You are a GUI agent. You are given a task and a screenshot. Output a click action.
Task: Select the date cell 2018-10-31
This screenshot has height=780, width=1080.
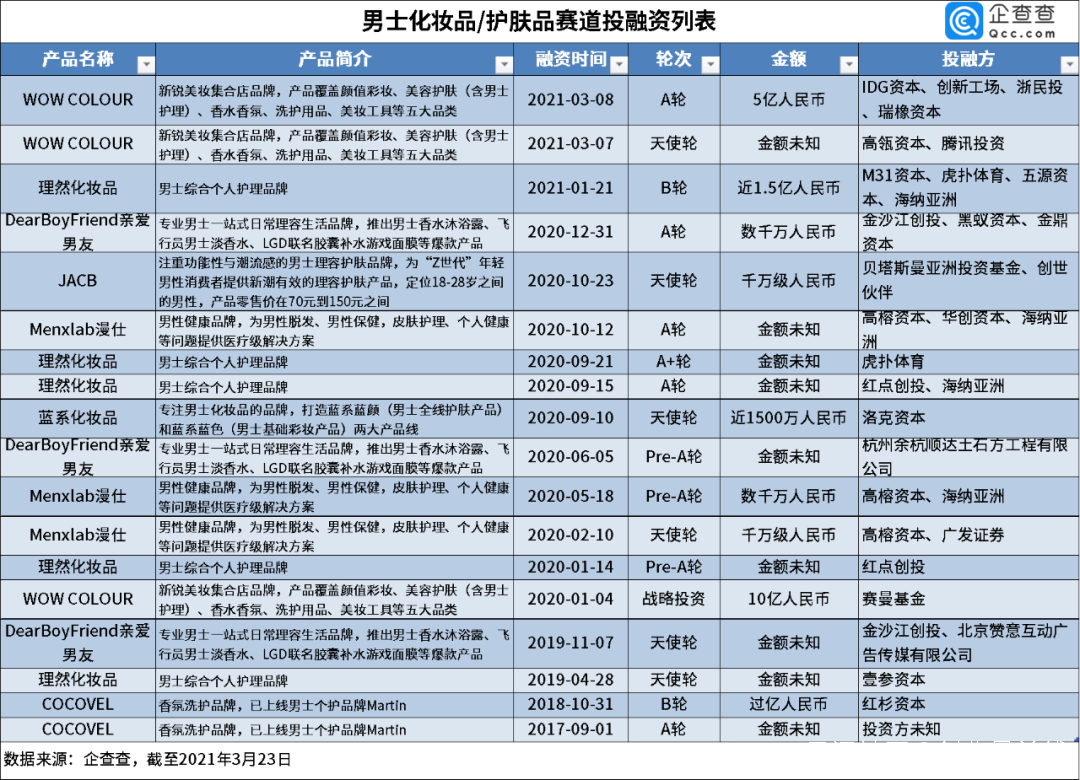click(571, 705)
